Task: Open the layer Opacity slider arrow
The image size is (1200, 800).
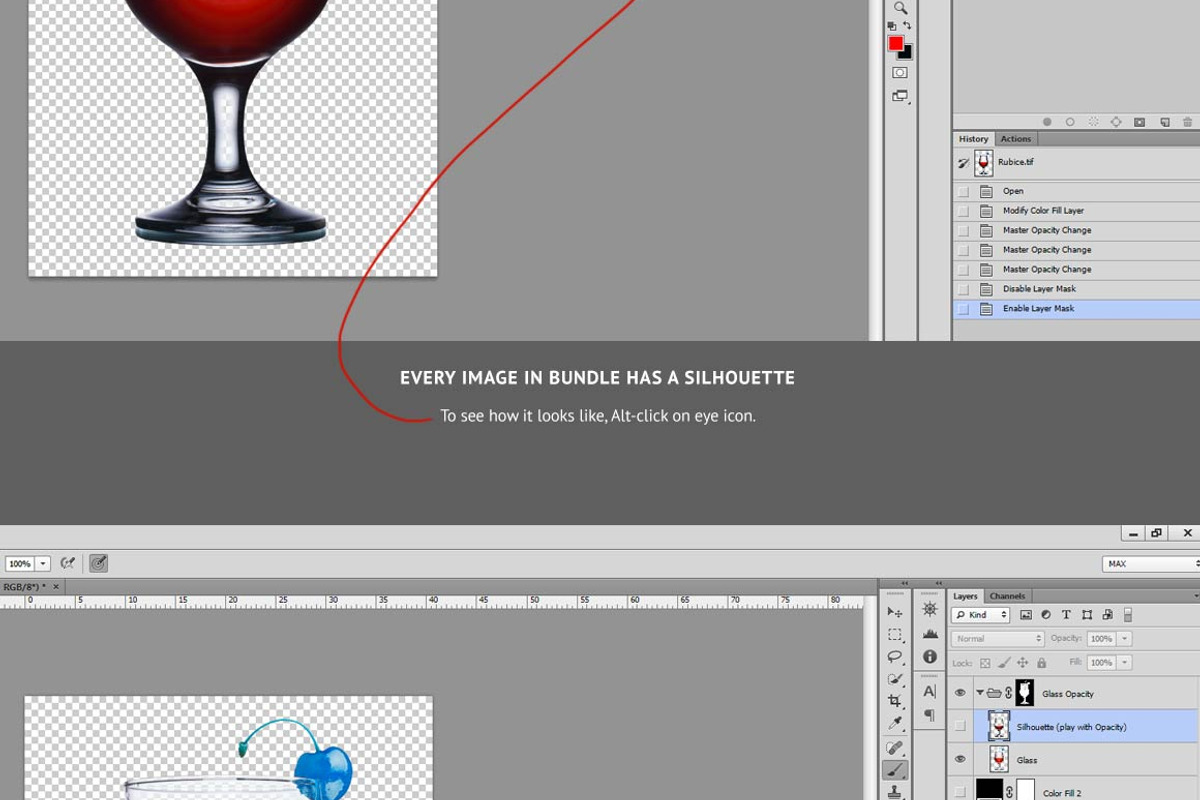Action: click(x=1126, y=639)
